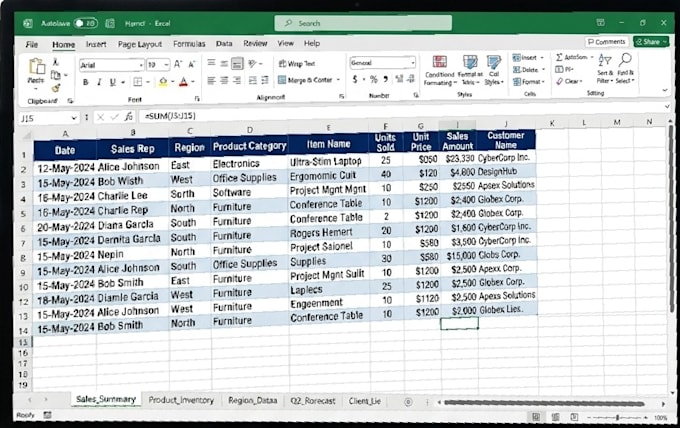
Task: Apply underline formatting
Action: (x=113, y=82)
